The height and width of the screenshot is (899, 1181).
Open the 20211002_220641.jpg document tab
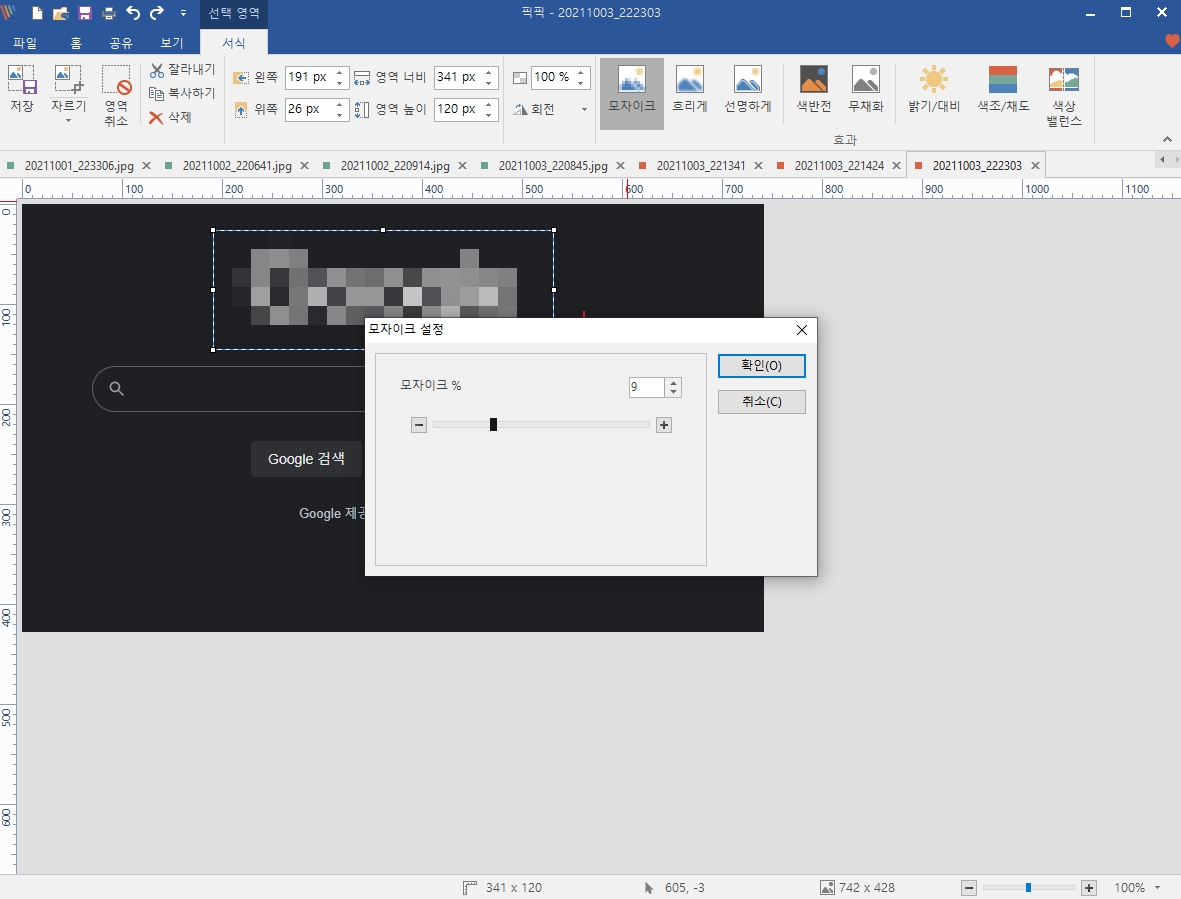[237, 166]
